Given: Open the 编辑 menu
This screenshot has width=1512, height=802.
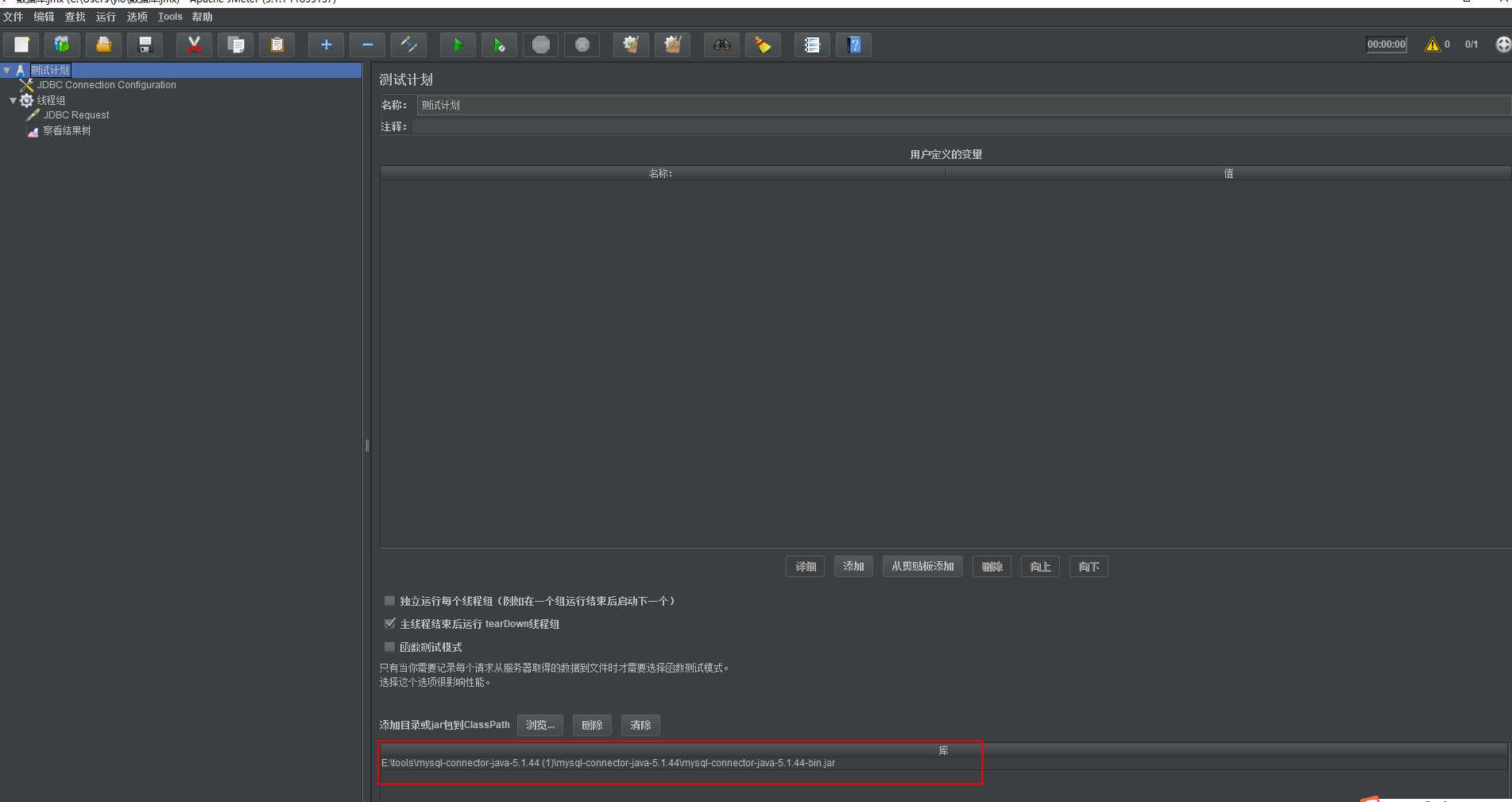Looking at the screenshot, I should 44,17.
